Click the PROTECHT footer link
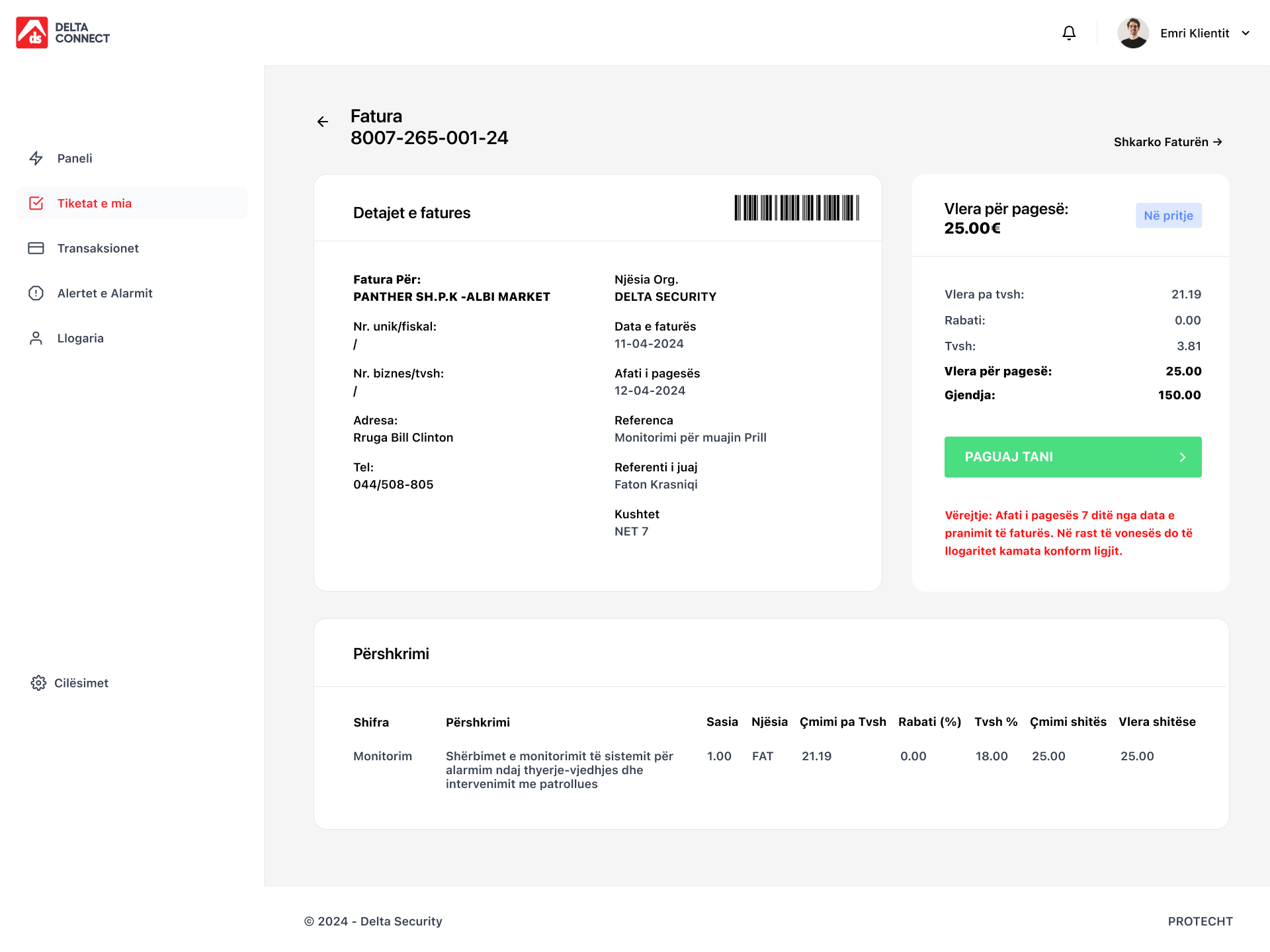 coord(1200,922)
